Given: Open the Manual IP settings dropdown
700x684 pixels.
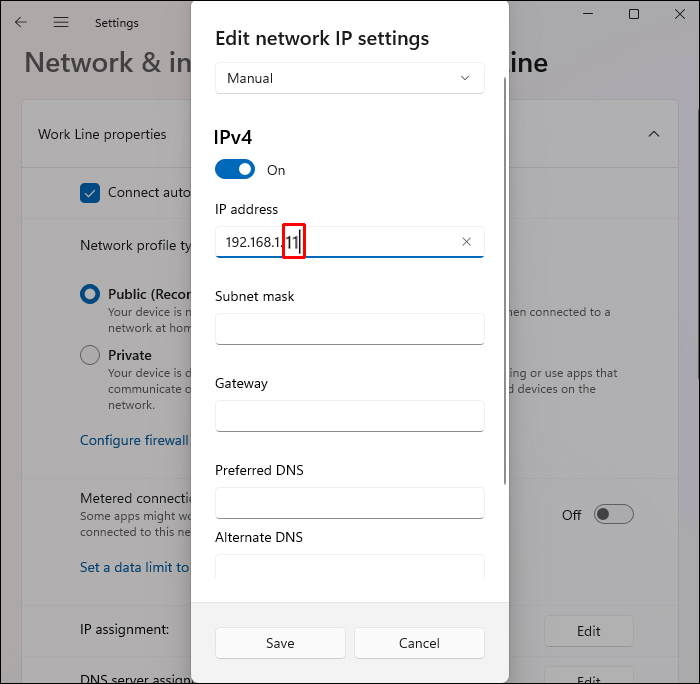Looking at the screenshot, I should (x=349, y=78).
